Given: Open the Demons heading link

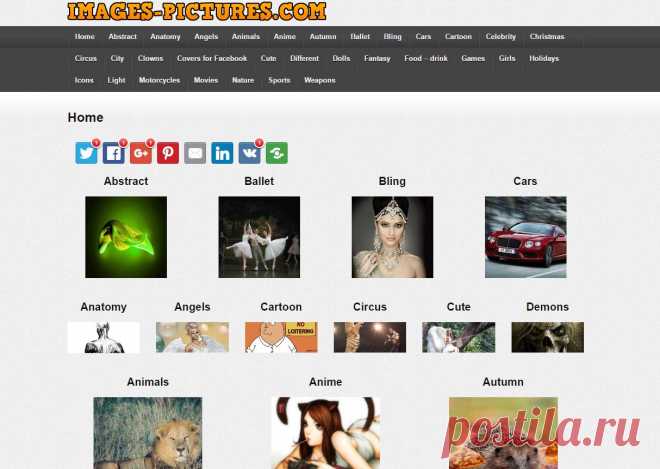Looking at the screenshot, I should 548,307.
